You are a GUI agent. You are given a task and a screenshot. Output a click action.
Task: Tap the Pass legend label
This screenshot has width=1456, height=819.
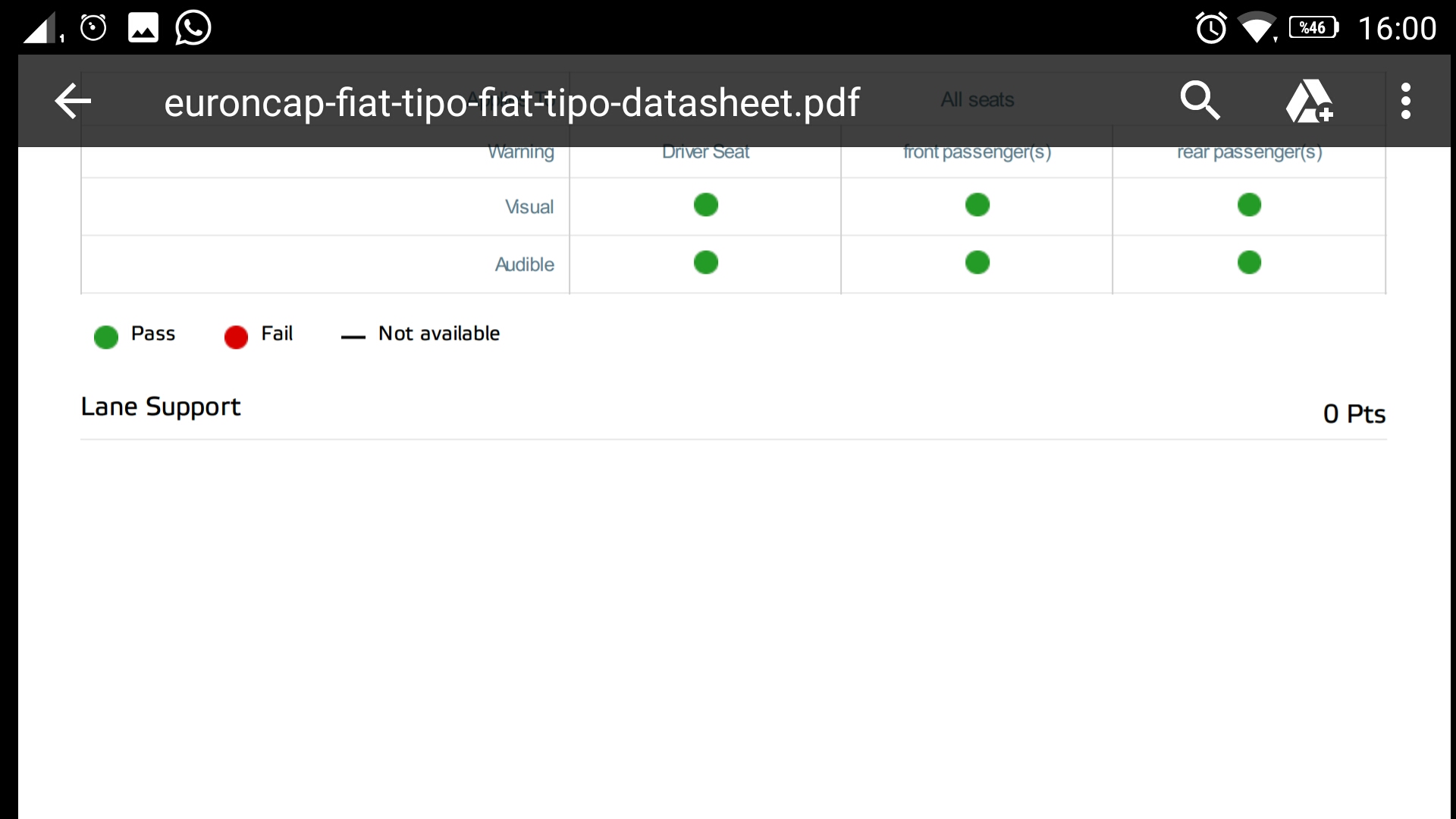[x=153, y=334]
